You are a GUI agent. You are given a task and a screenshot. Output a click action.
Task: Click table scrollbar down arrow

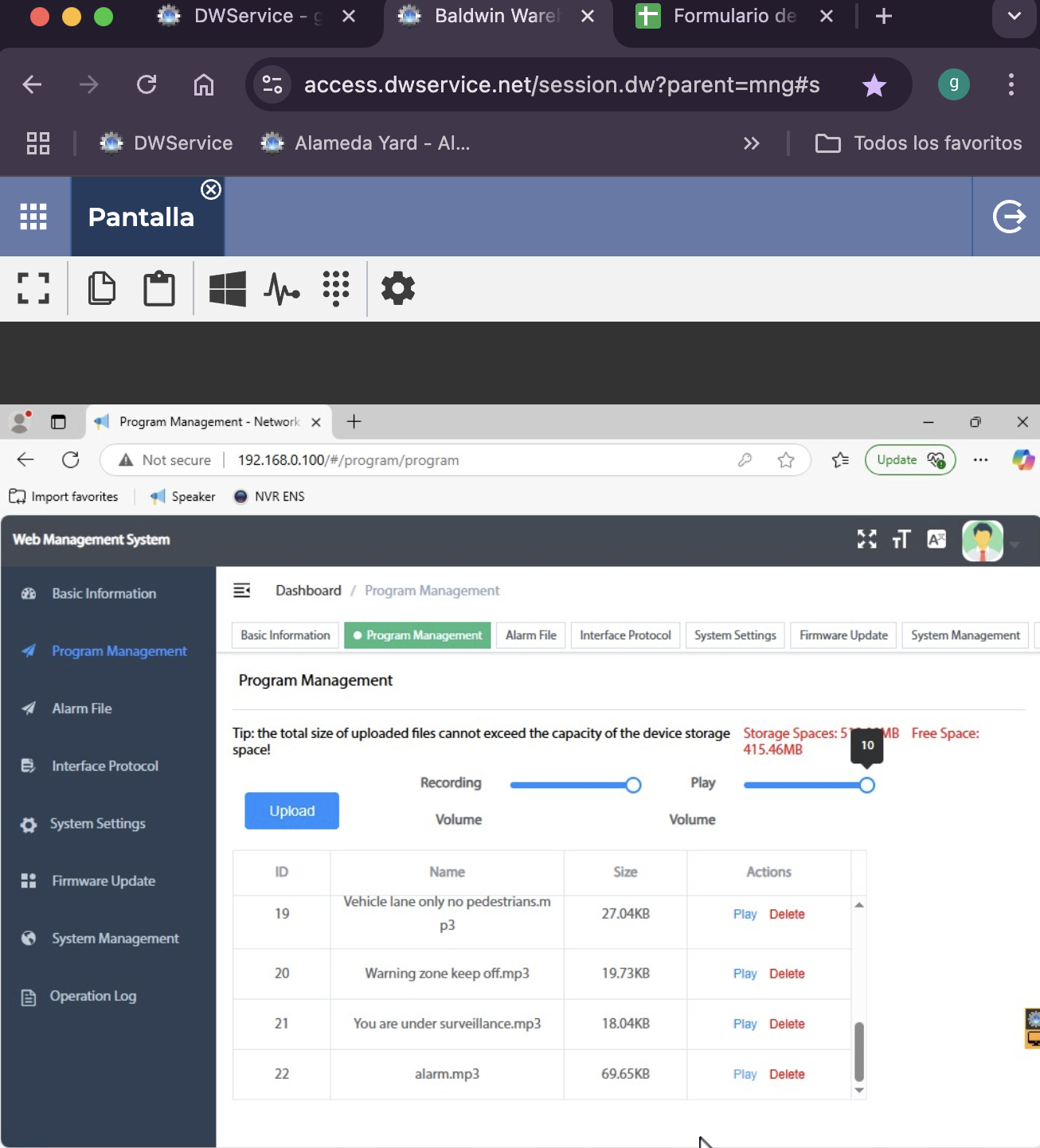coord(859,1091)
